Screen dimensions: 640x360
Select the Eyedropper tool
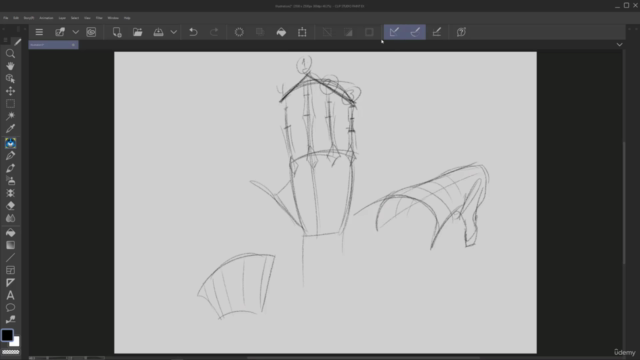tap(10, 129)
